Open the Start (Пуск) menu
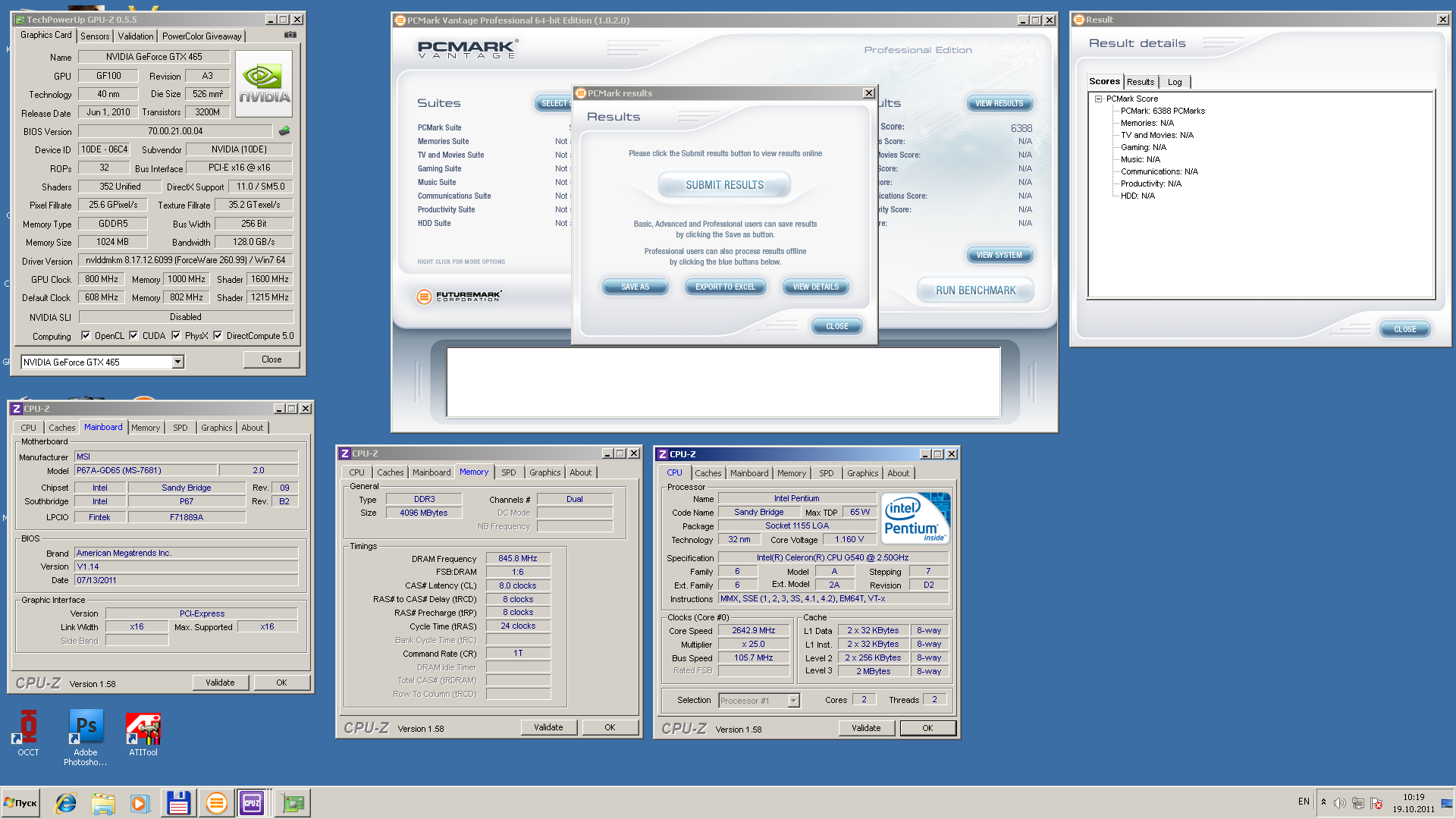The image size is (1456, 819). click(20, 802)
